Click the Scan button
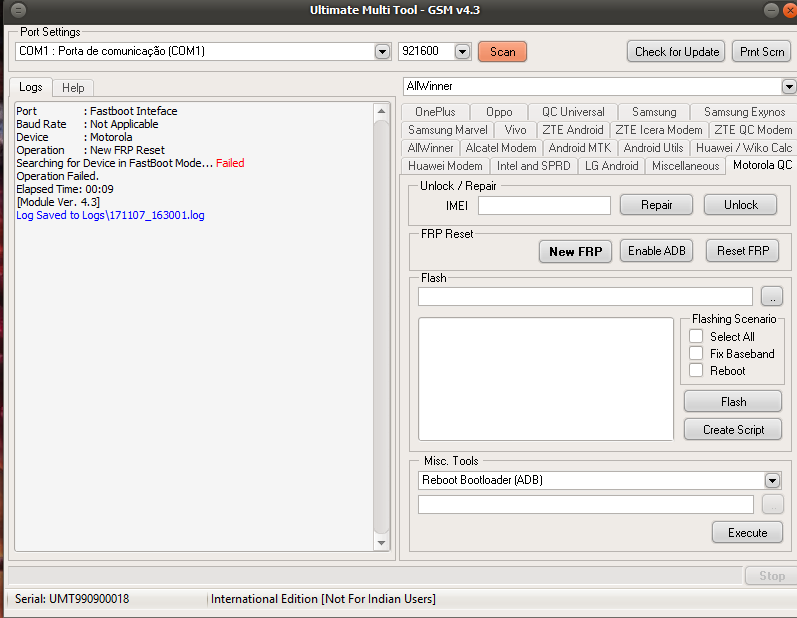The height and width of the screenshot is (618, 797). 502,52
